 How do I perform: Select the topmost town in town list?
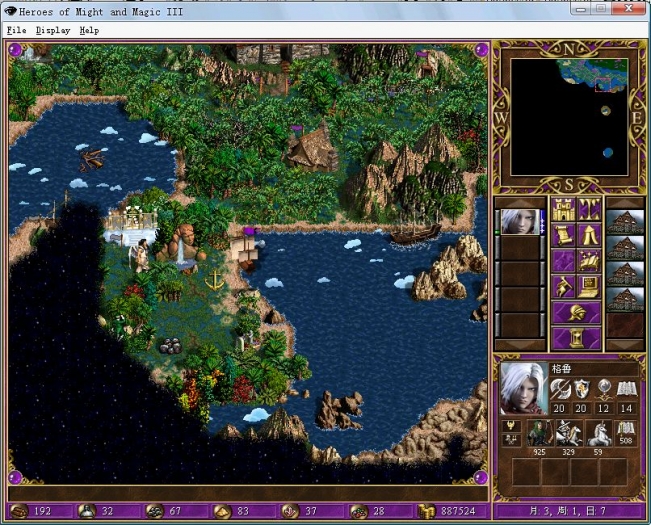625,222
